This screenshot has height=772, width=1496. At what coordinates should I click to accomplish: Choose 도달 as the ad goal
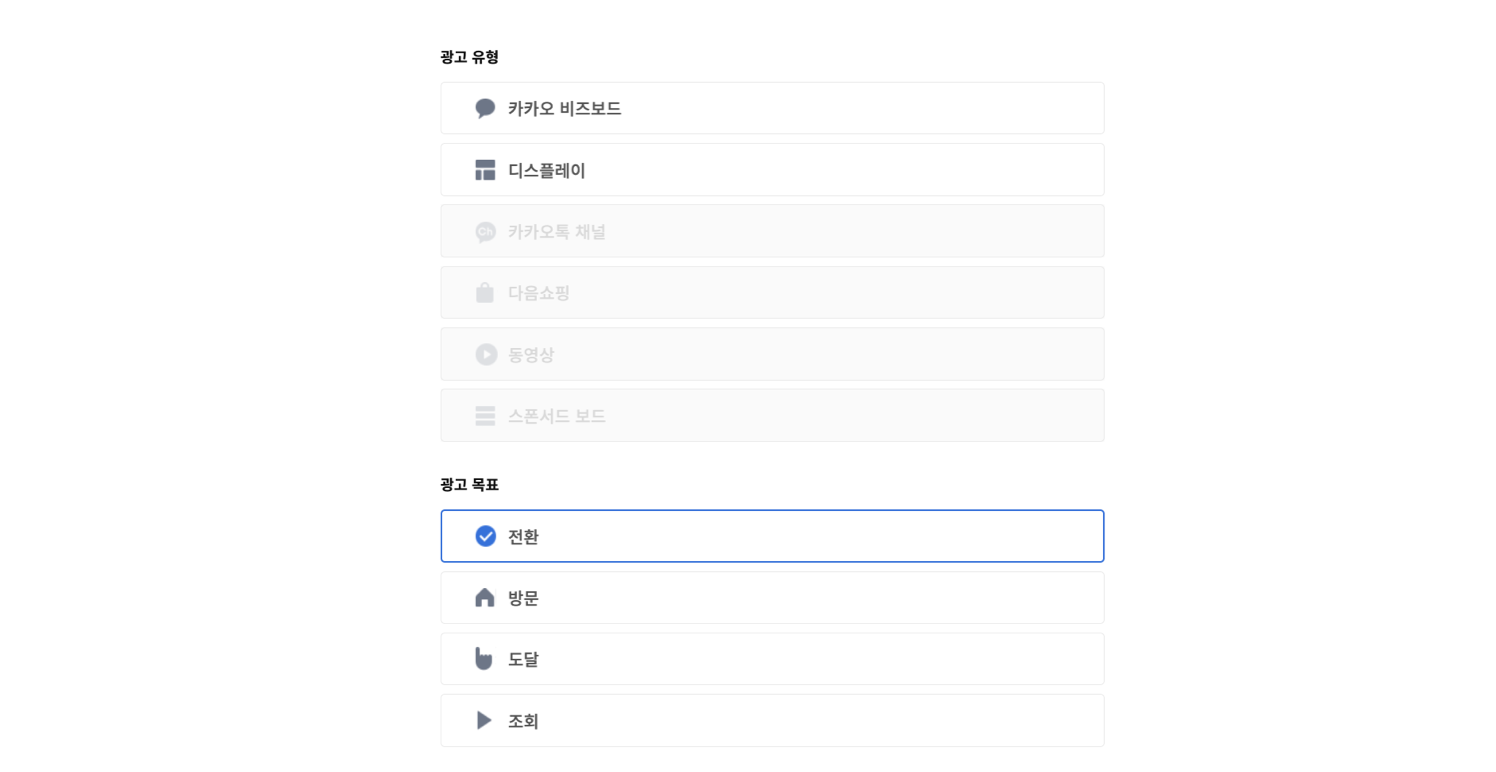point(772,659)
